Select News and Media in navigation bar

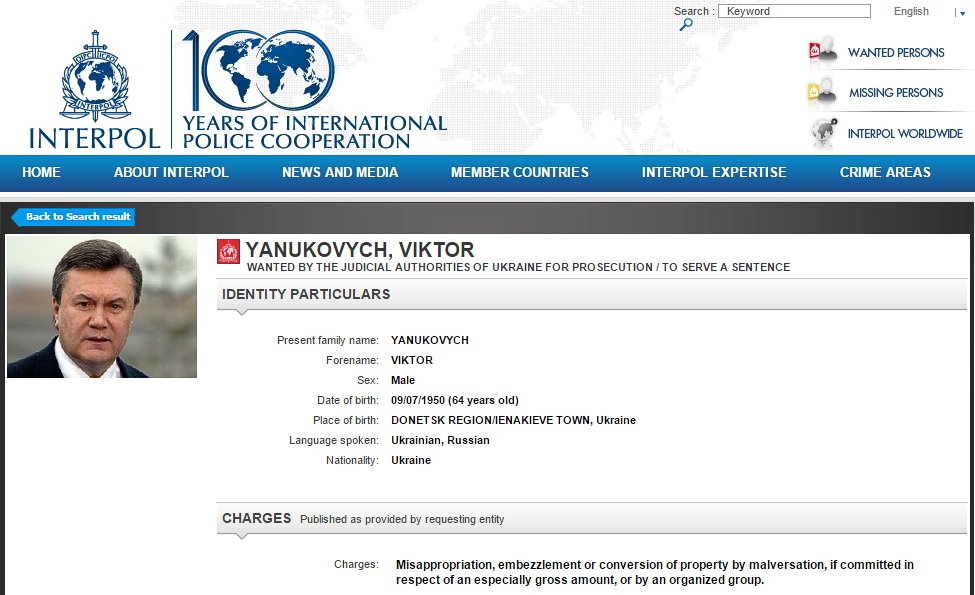(340, 172)
